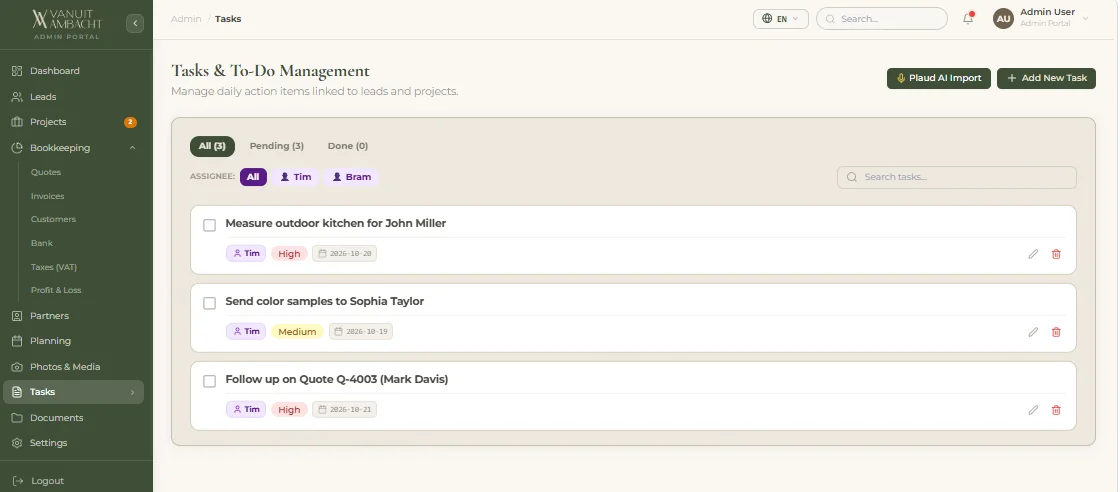
Task: Click the Tasks label in the sidebar
Action: click(x=42, y=392)
